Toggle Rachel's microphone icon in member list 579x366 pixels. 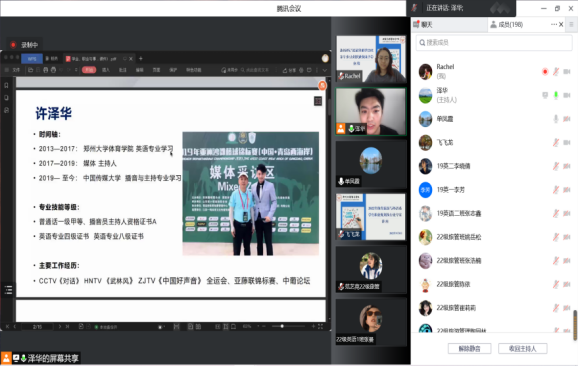(556, 72)
